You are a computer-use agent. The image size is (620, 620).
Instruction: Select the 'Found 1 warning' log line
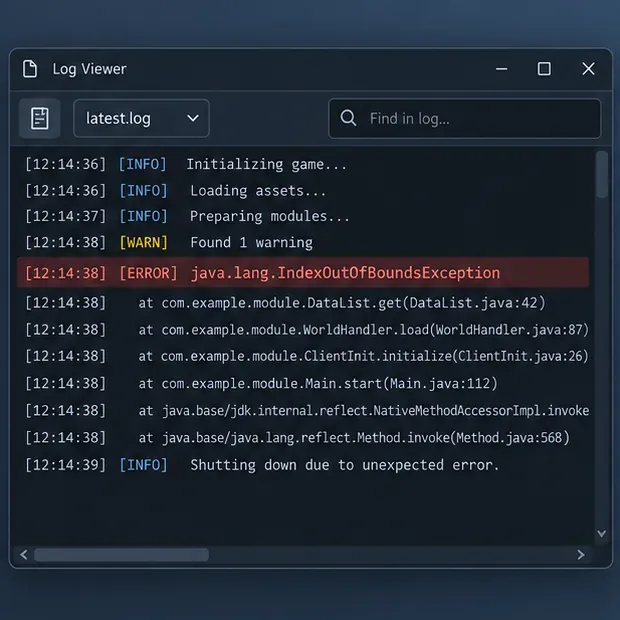pos(169,242)
